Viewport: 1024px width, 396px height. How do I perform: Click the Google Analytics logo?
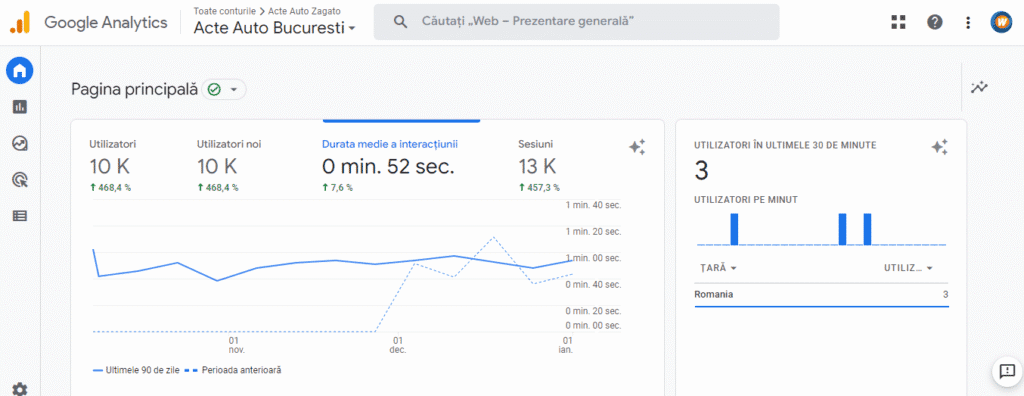(x=20, y=22)
